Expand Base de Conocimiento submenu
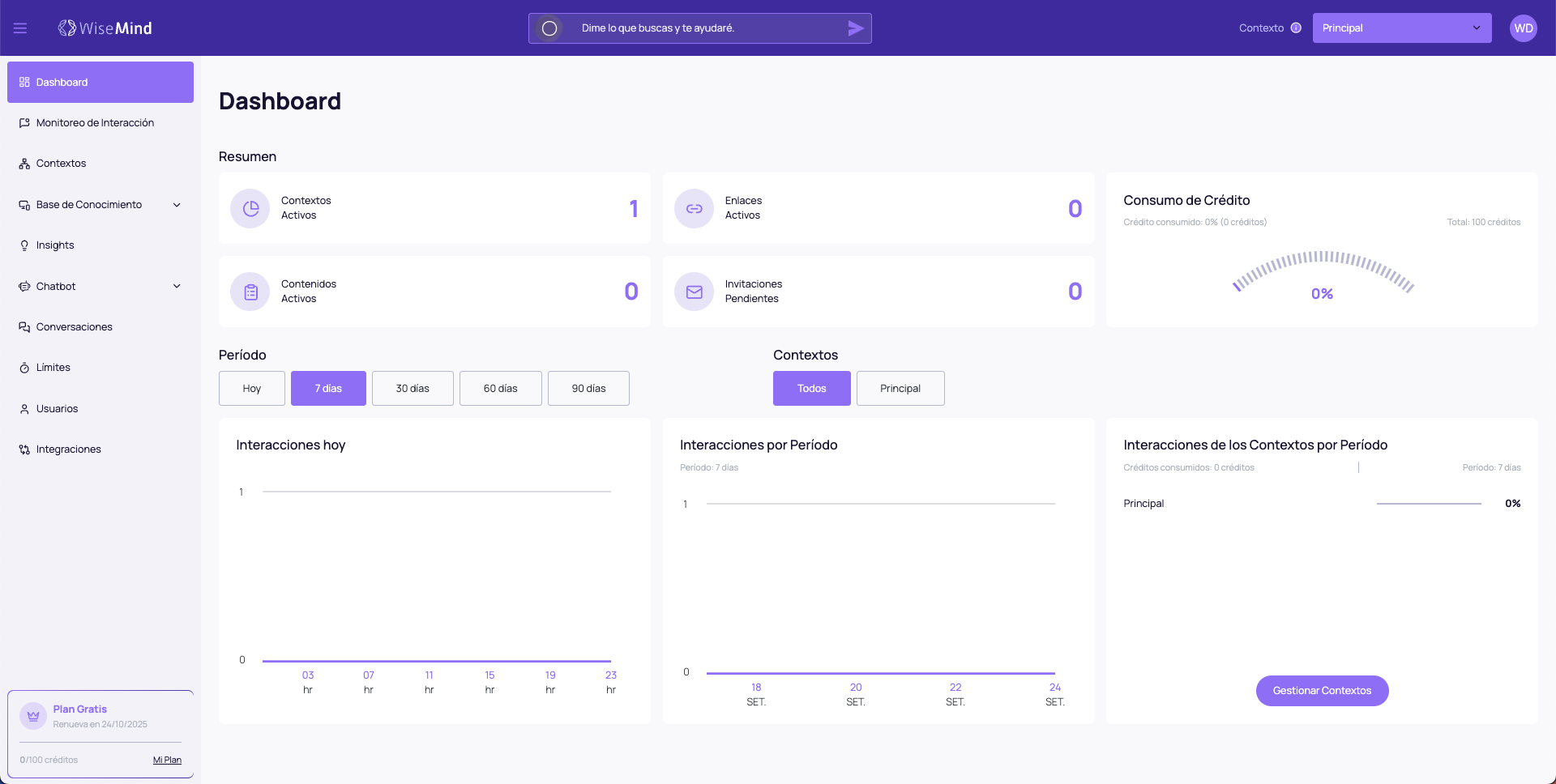The height and width of the screenshot is (784, 1556). pos(177,205)
